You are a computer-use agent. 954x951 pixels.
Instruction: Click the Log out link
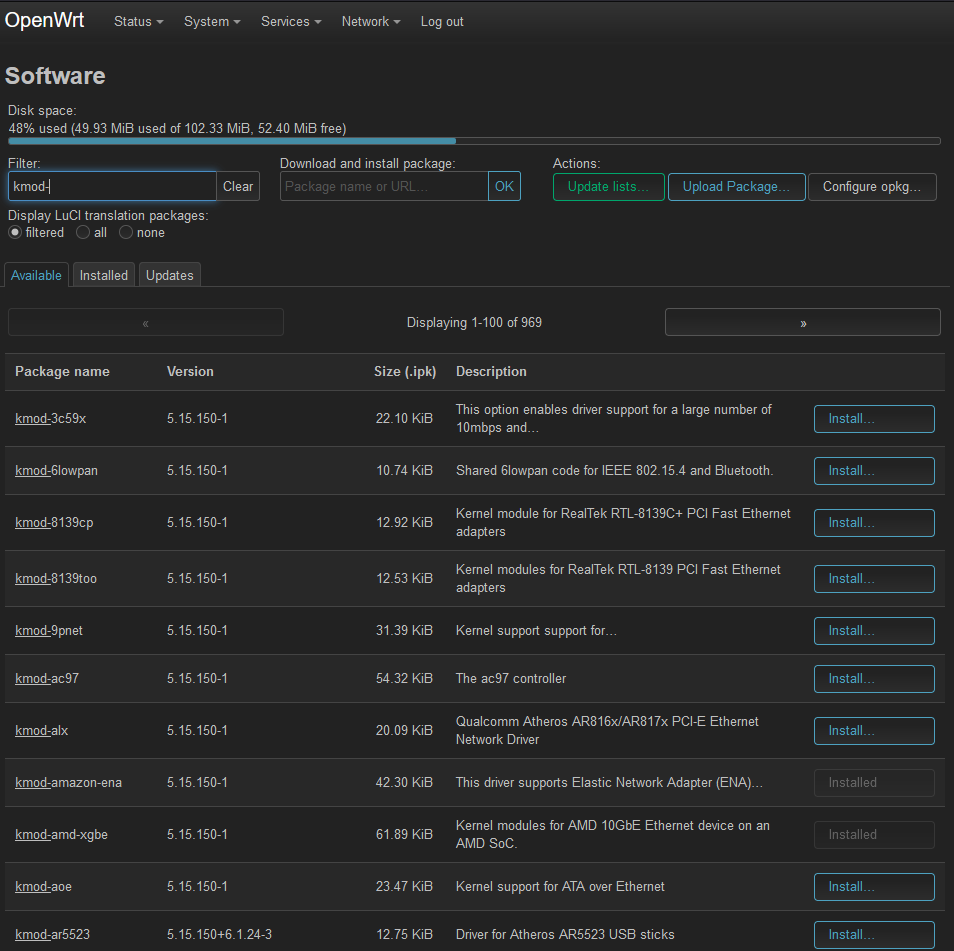(442, 22)
